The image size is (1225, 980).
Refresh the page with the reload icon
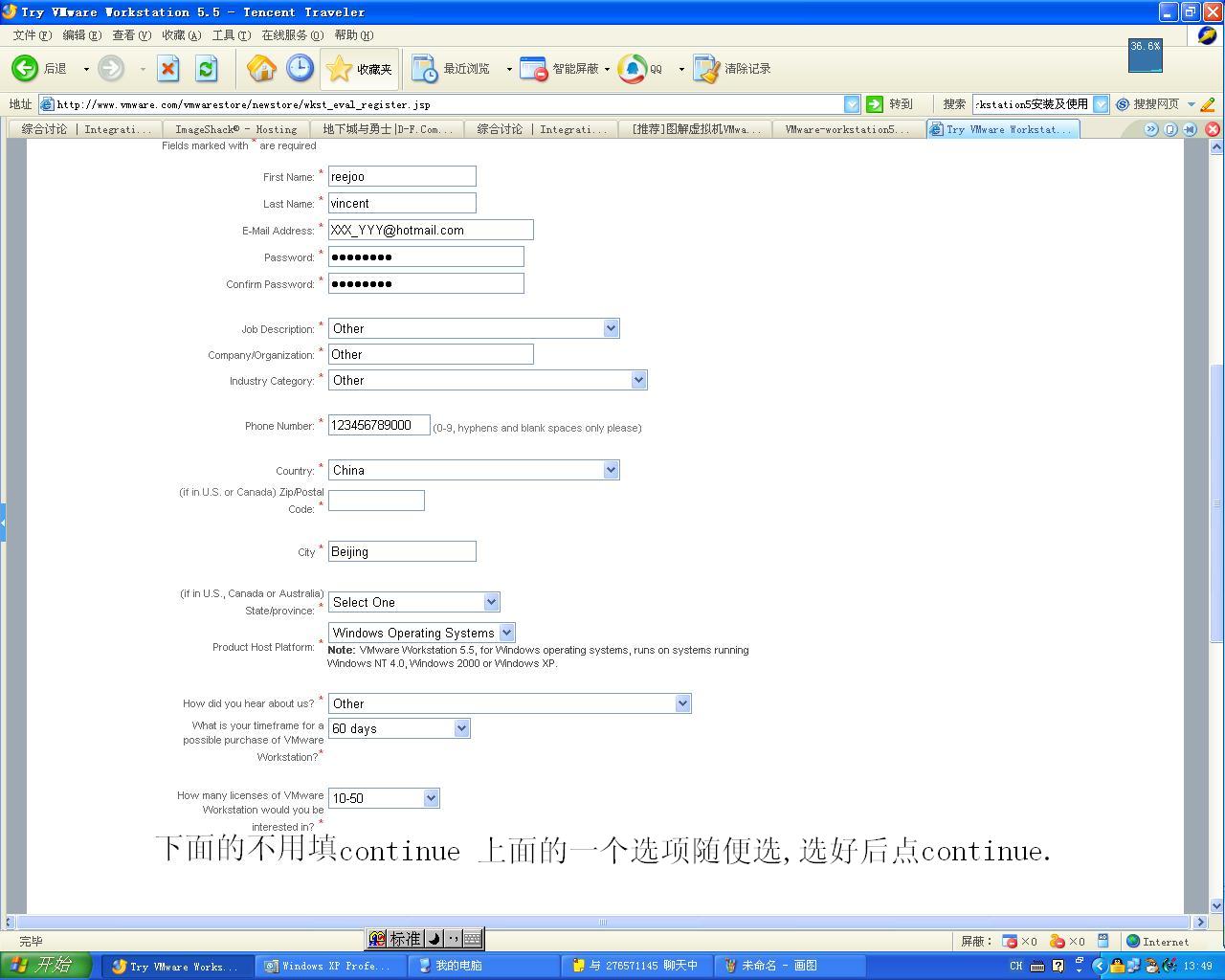(x=206, y=68)
